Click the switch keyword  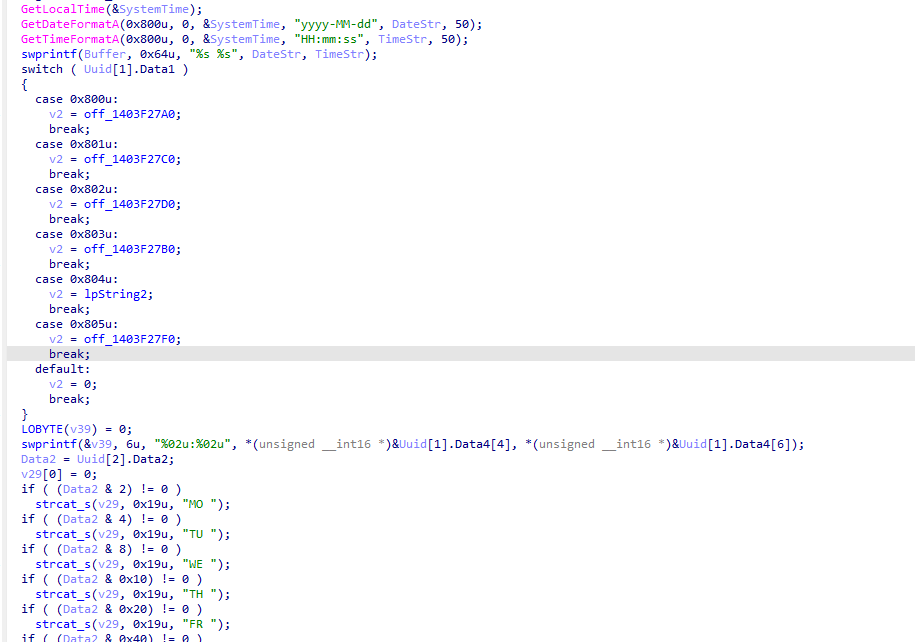[42, 69]
